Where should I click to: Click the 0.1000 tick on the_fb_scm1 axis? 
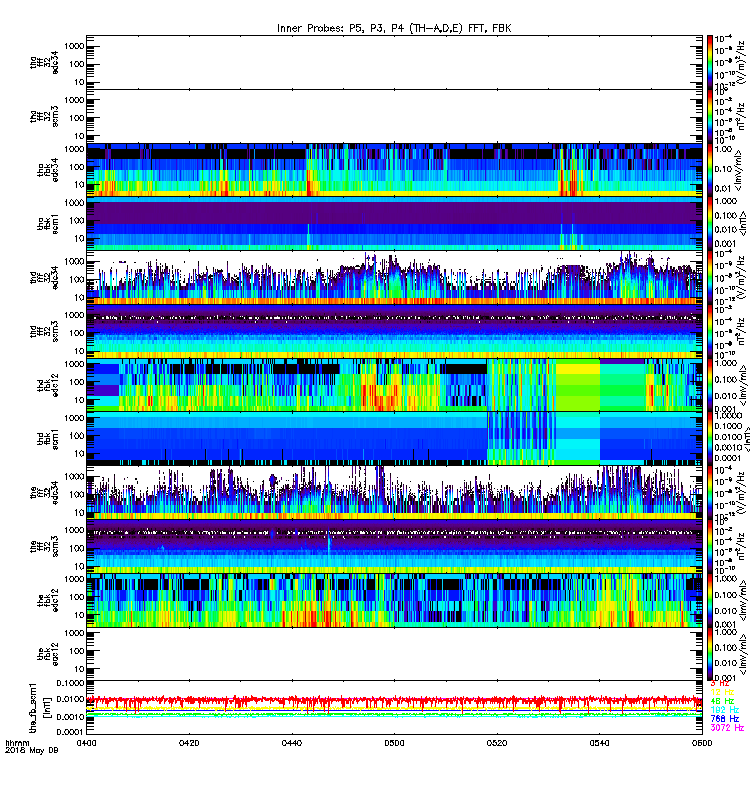click(x=70, y=683)
